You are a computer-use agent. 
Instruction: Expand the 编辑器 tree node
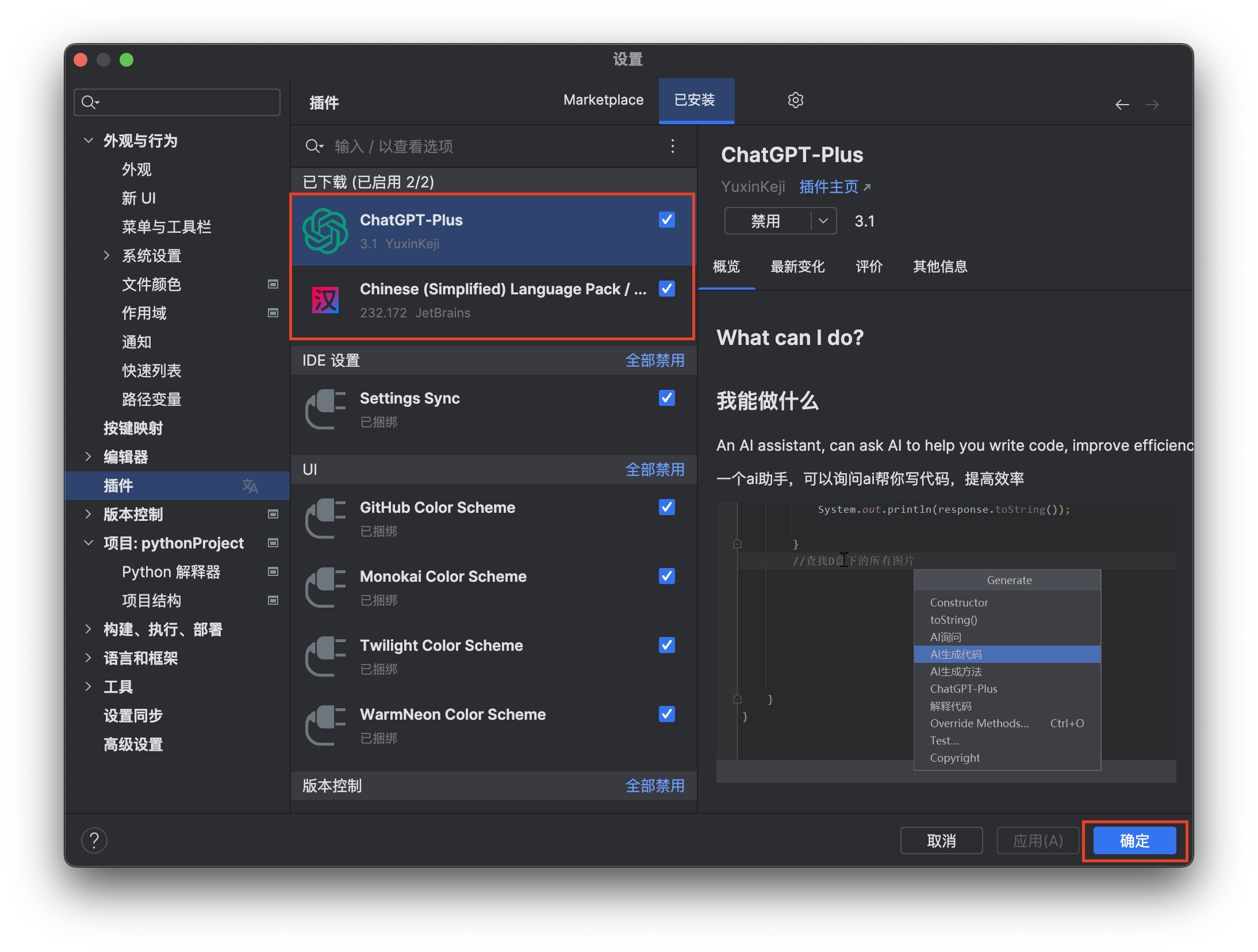point(88,456)
